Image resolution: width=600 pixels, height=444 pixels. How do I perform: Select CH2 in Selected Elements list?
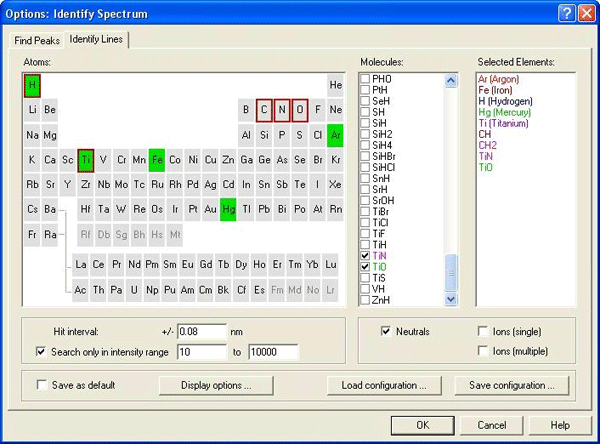(488, 145)
